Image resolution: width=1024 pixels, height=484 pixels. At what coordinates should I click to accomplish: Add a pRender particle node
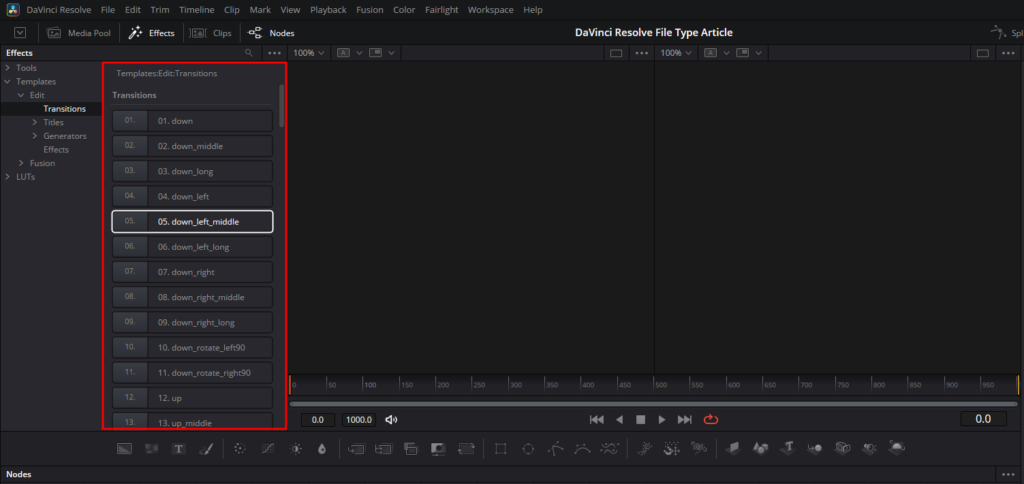coord(699,449)
